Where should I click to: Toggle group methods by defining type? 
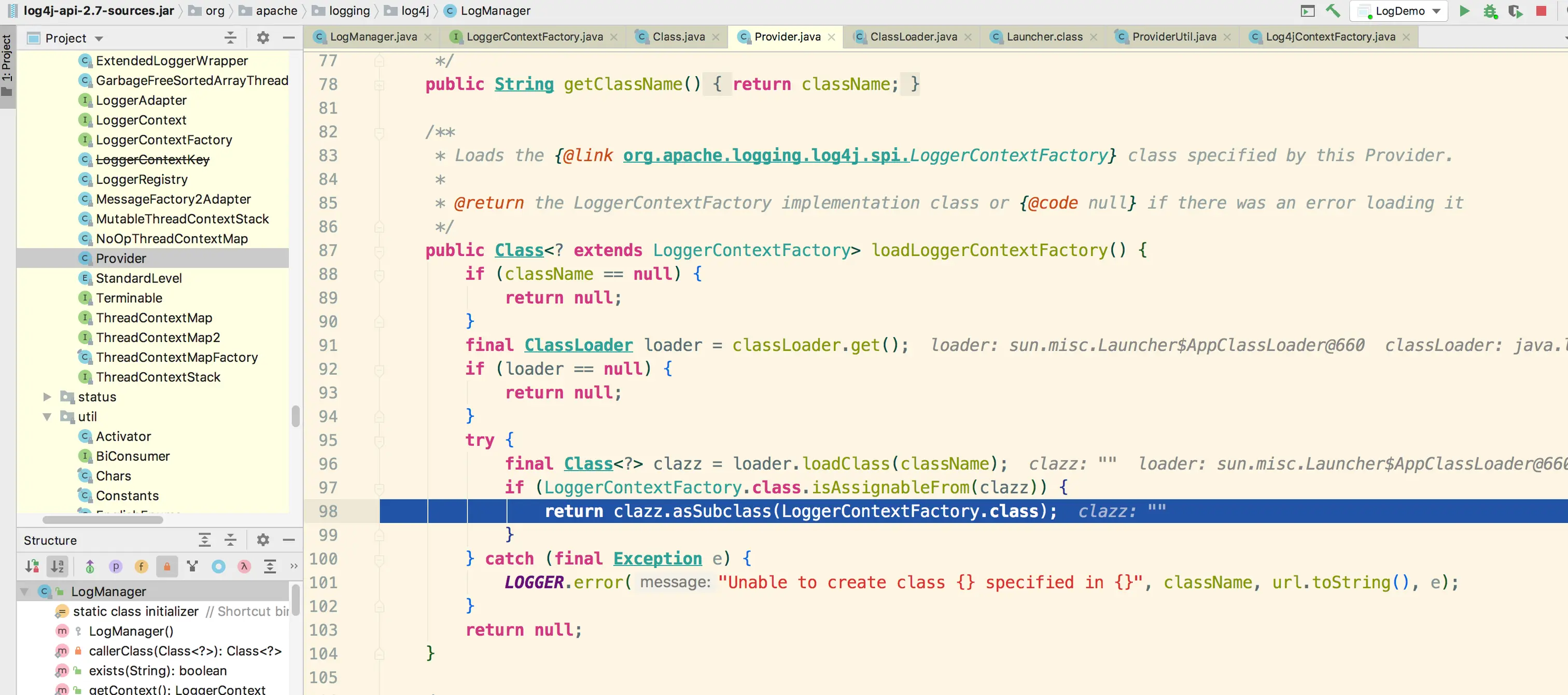pos(192,566)
